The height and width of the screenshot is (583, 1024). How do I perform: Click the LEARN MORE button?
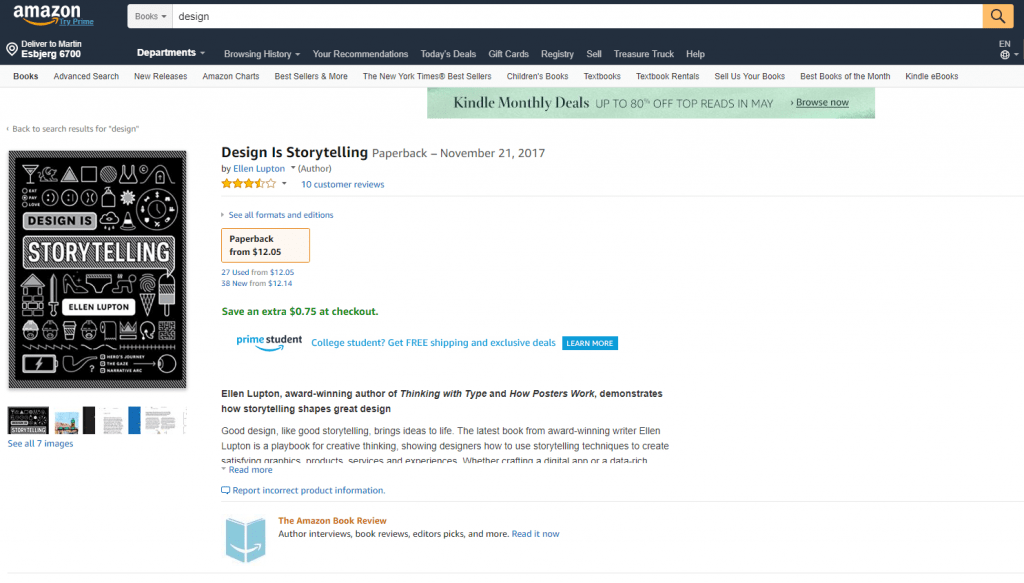pos(589,342)
